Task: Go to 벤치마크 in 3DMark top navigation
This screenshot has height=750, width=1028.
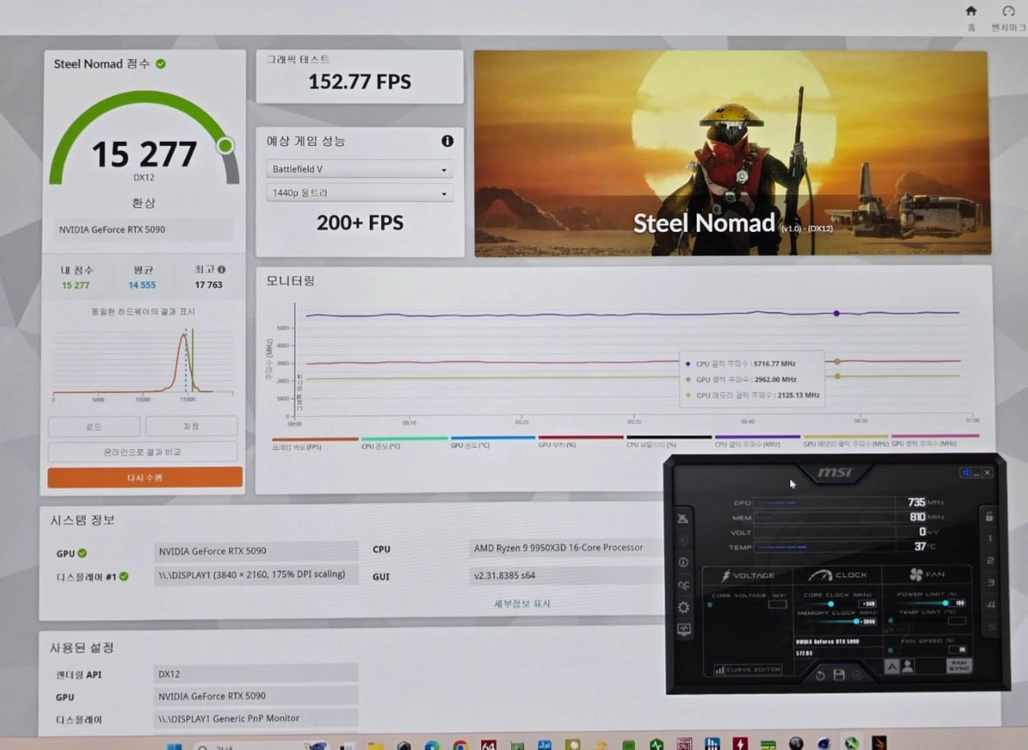Action: click(x=1008, y=18)
